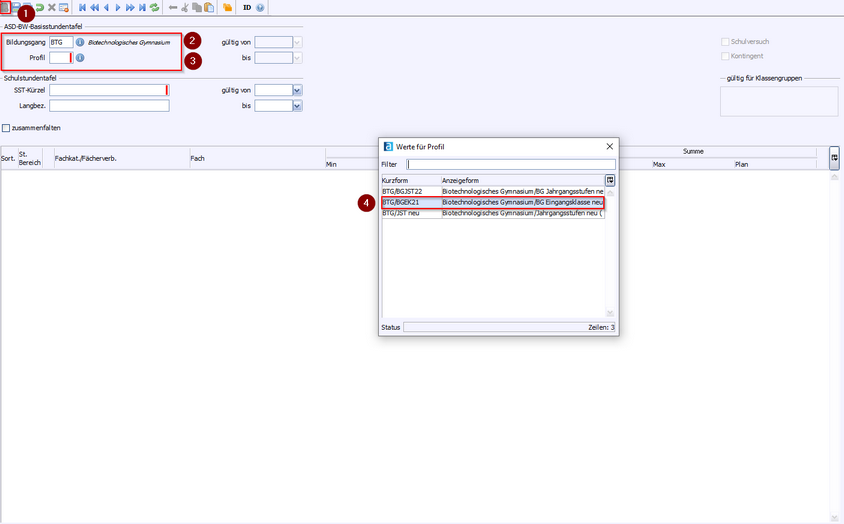
Task: Enable the Schulversuch checkbox
Action: click(x=725, y=42)
